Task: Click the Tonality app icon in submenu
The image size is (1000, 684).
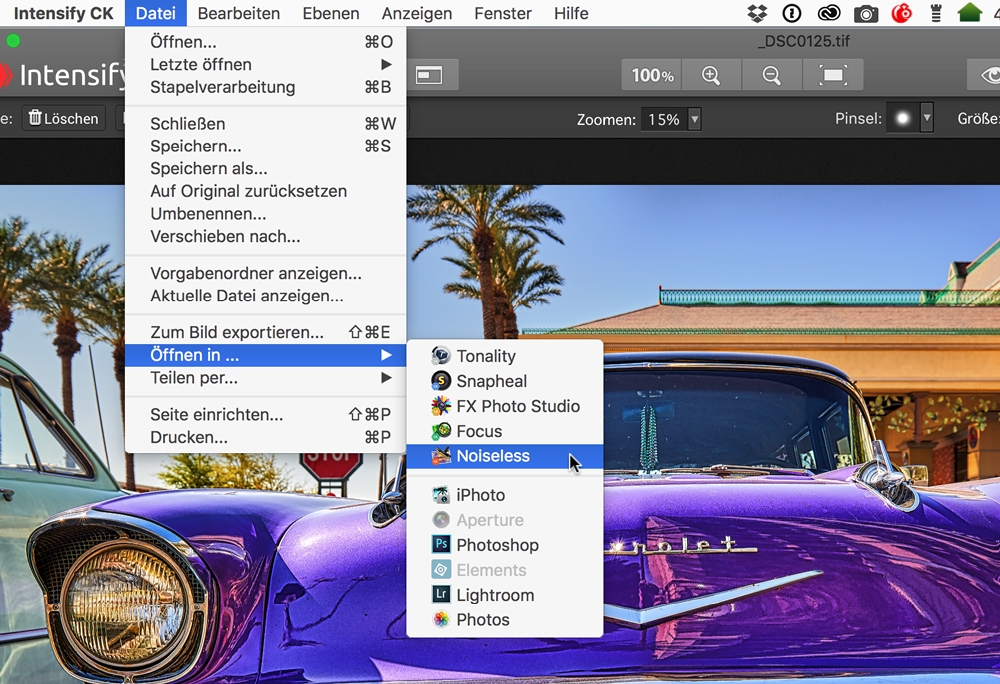Action: tap(441, 356)
